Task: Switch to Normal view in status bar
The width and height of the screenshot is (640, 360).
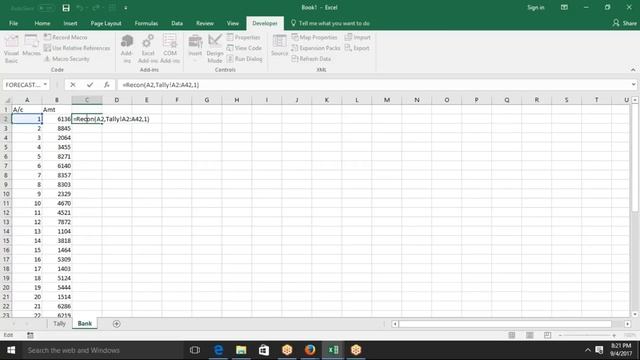Action: click(512, 335)
